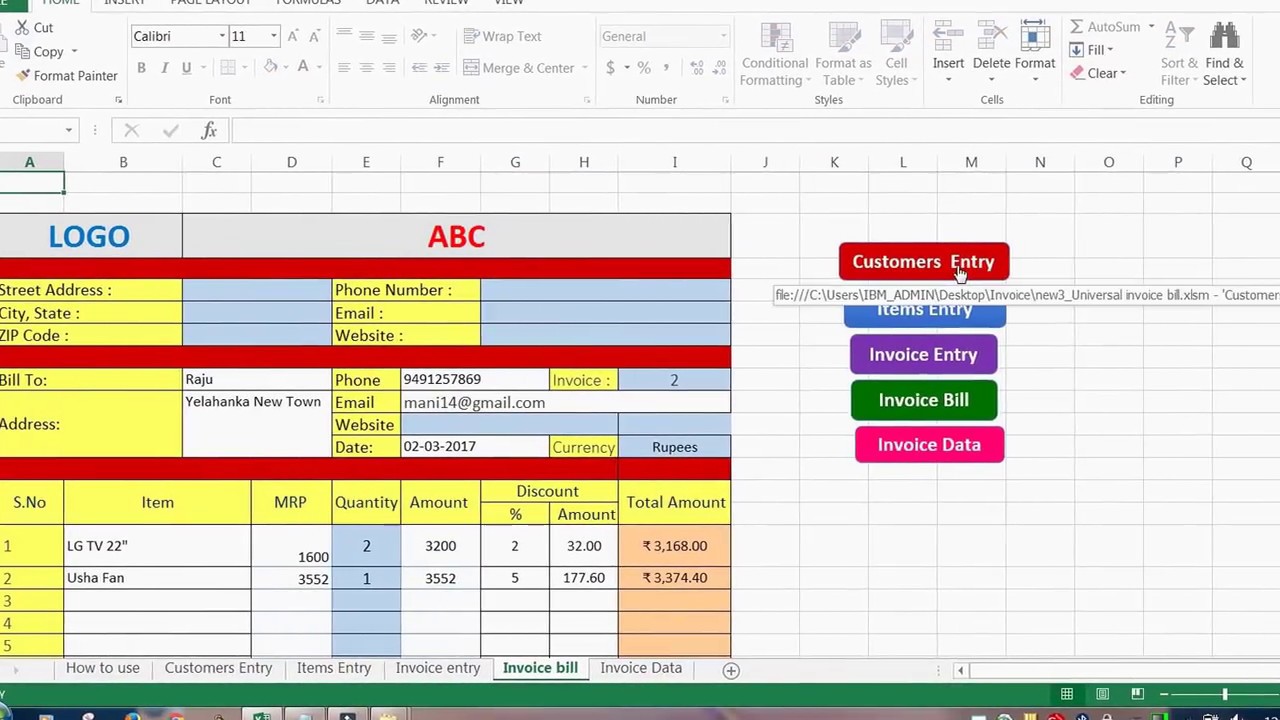Click Find & Select binoculars
Viewport: 1280px width, 720px height.
tap(1224, 55)
